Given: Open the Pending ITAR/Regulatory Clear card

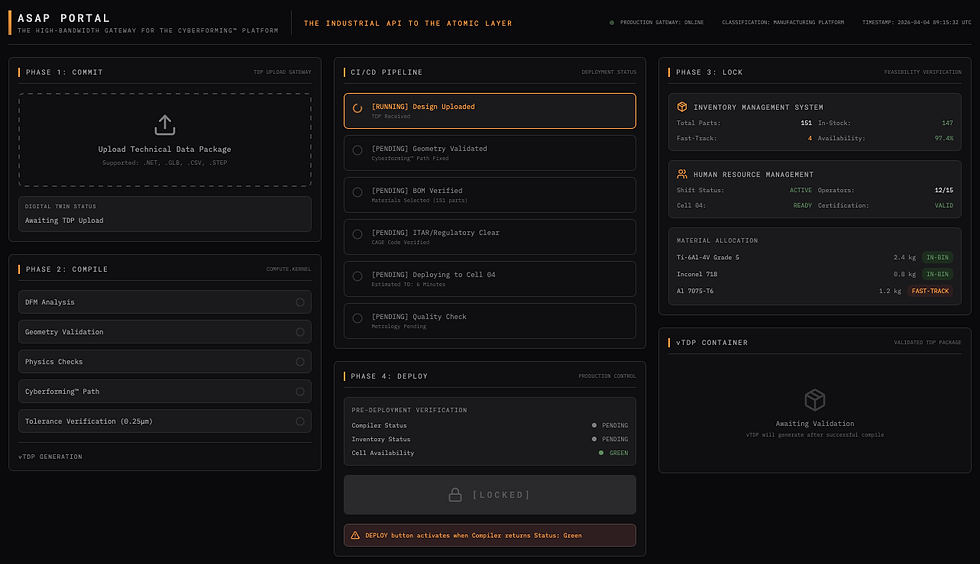Looking at the screenshot, I should pos(489,236).
